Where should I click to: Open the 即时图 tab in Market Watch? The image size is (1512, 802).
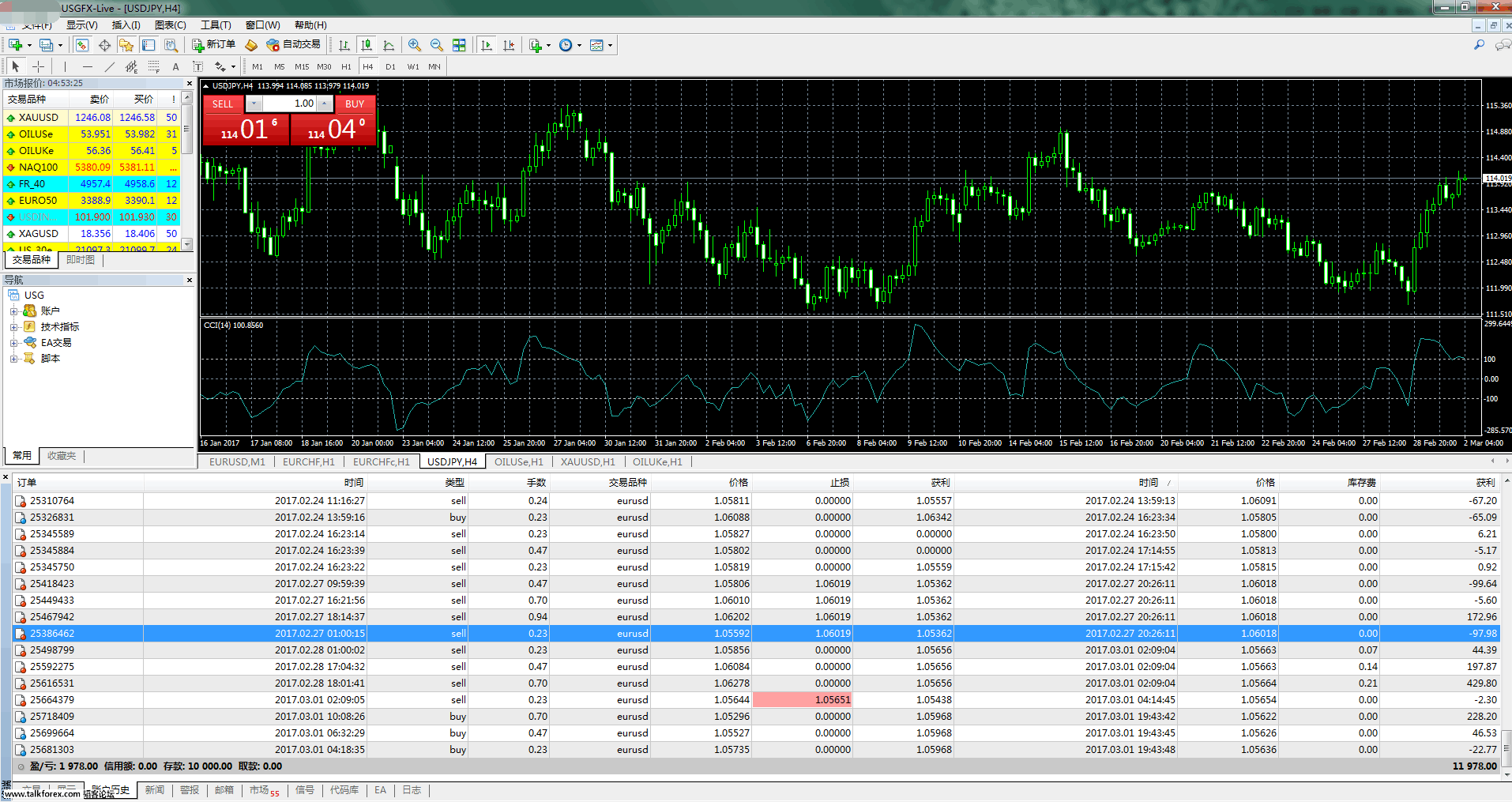pos(81,260)
